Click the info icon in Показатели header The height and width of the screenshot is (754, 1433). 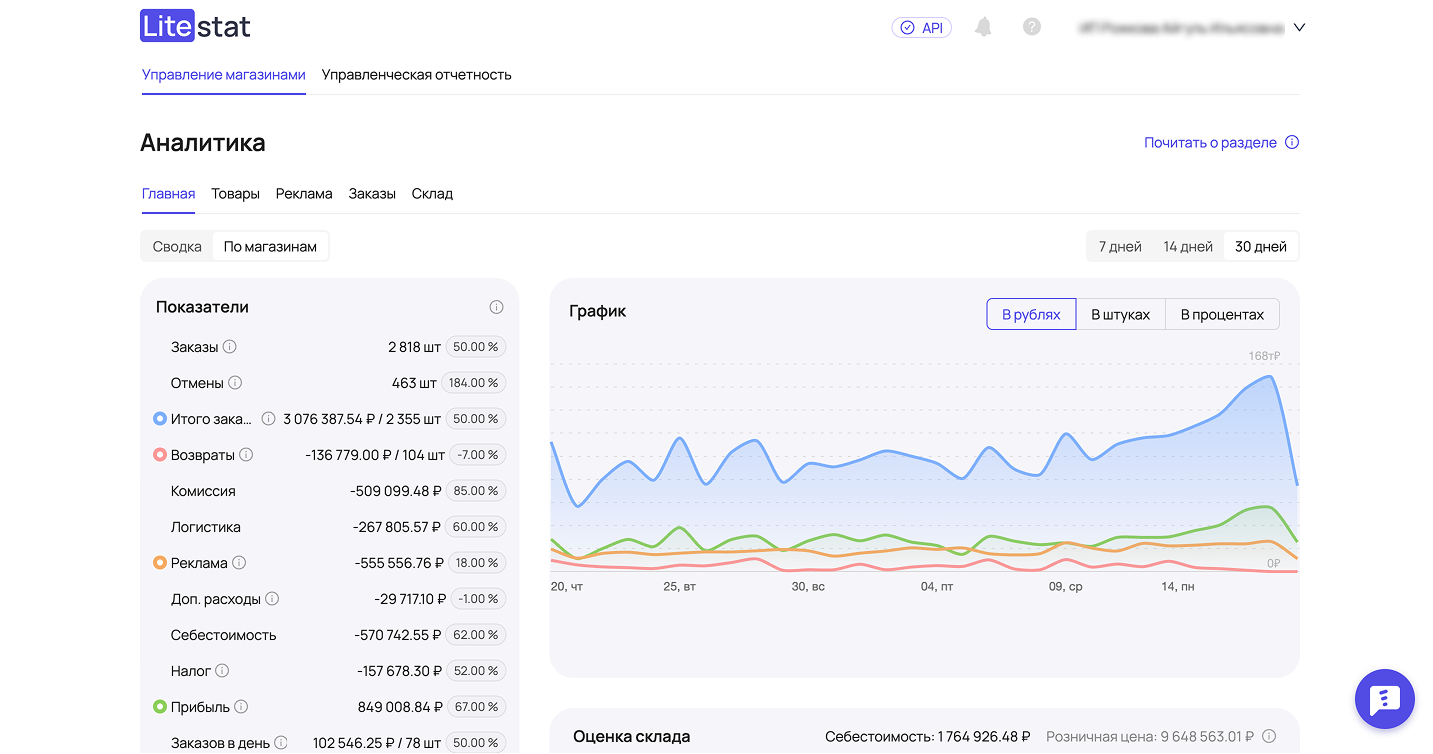[496, 307]
